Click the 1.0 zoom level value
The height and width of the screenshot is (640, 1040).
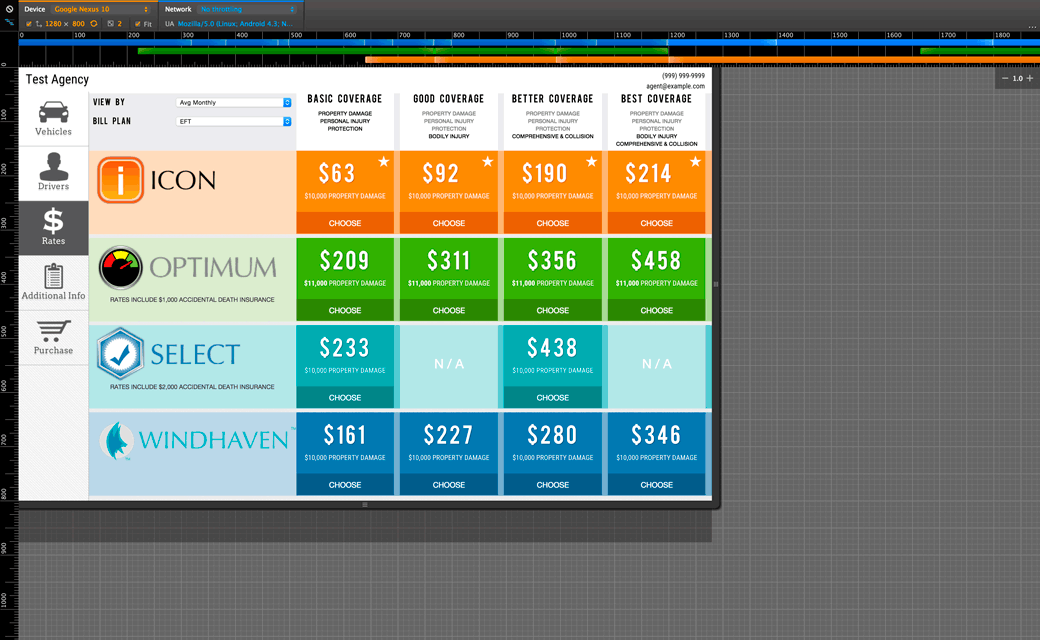[1017, 78]
